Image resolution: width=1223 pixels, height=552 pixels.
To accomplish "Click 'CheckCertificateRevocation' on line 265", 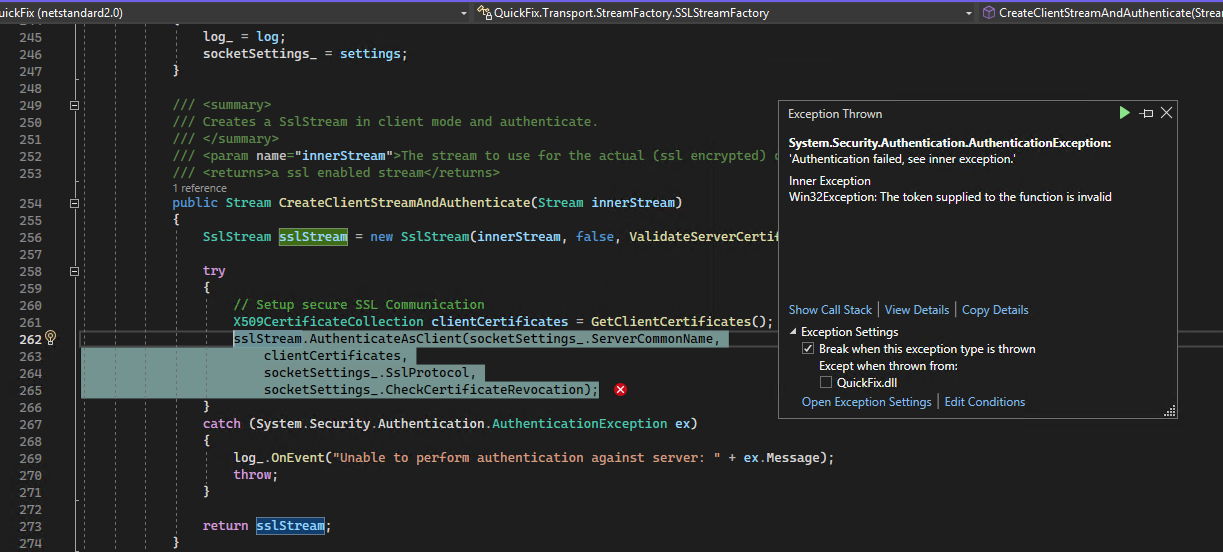I will point(484,390).
